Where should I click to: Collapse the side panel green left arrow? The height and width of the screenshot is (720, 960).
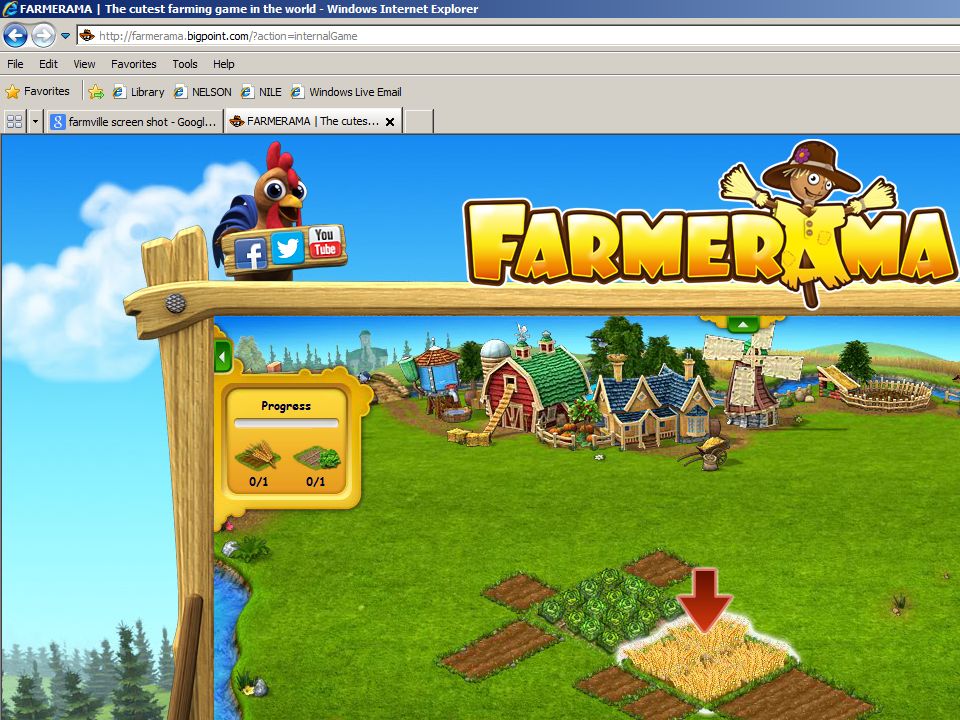223,356
